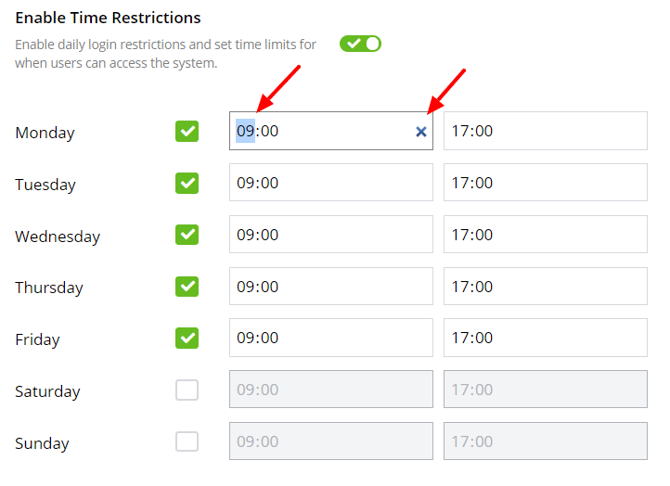Image resolution: width=670 pixels, height=486 pixels.
Task: Disable the Wednesday checkbox
Action: [187, 235]
